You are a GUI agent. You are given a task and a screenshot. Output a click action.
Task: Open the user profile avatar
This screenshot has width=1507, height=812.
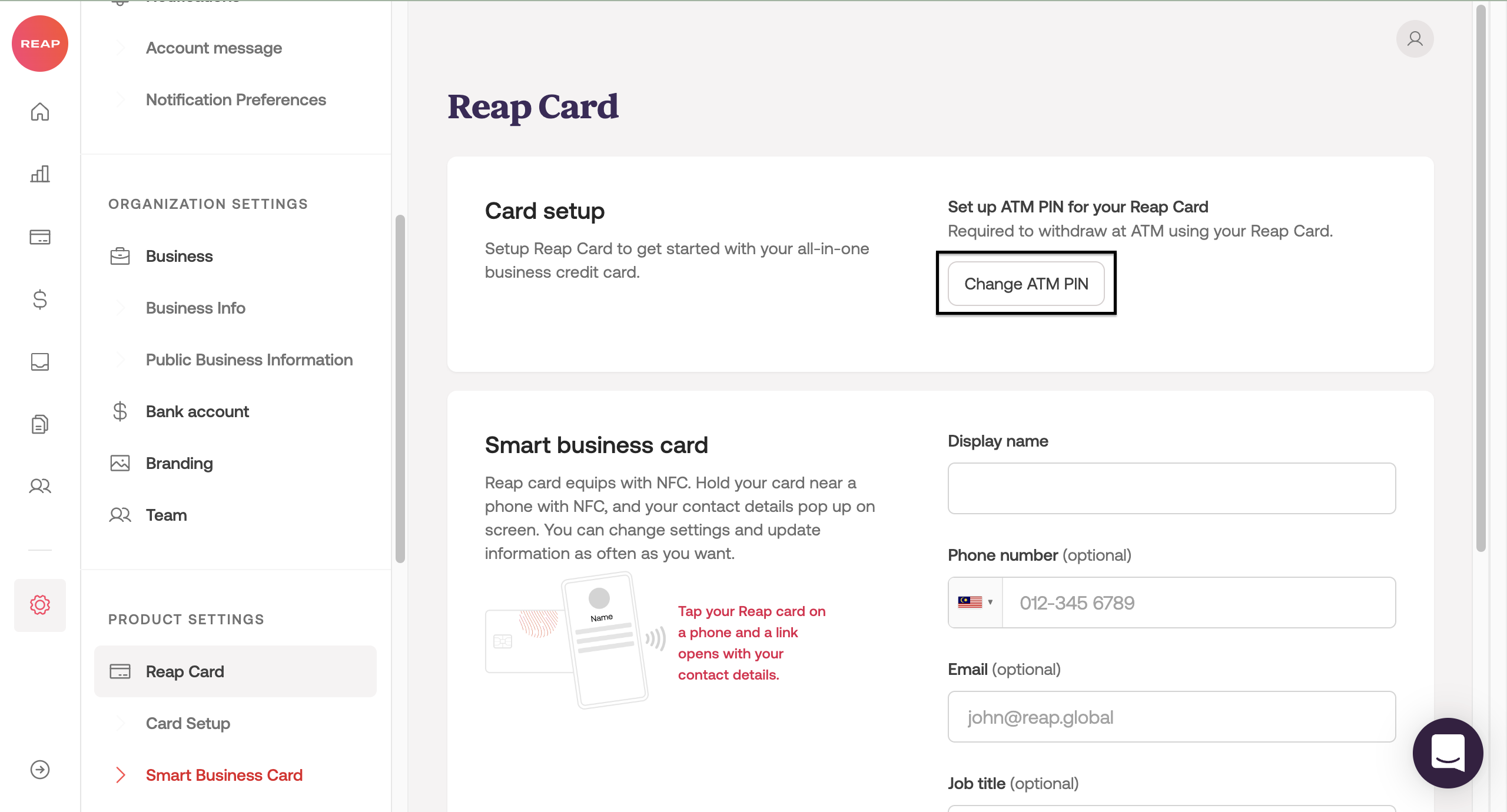point(1415,39)
